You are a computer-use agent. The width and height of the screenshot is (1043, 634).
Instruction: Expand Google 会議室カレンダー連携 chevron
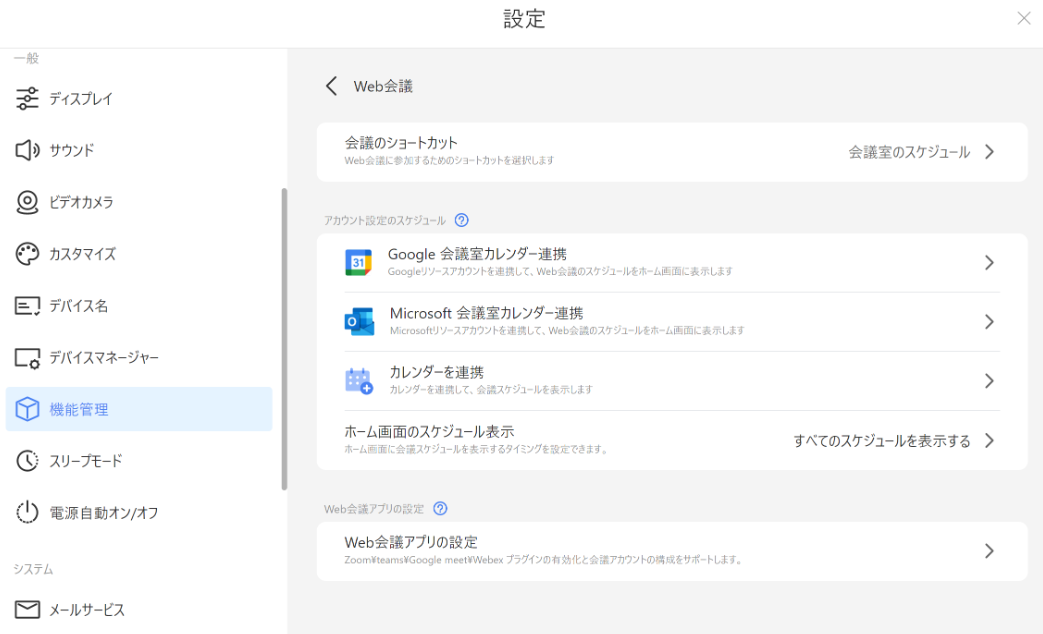[x=989, y=263]
